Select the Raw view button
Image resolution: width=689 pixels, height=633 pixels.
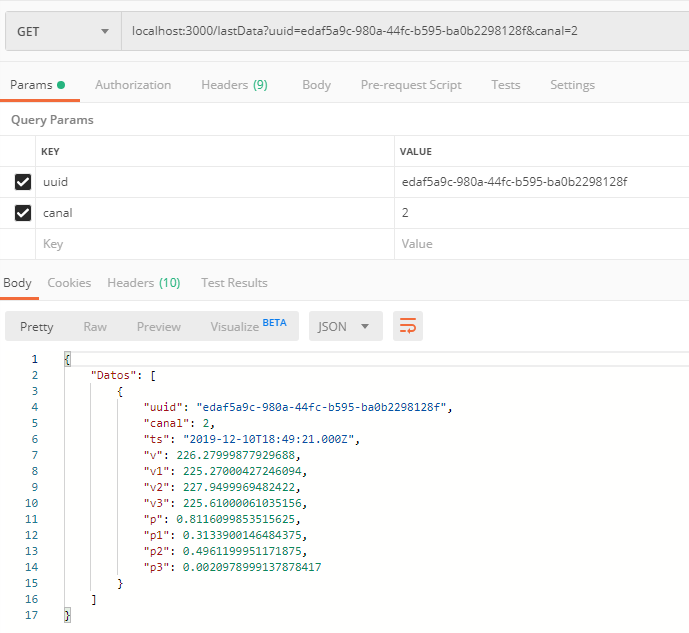[95, 327]
